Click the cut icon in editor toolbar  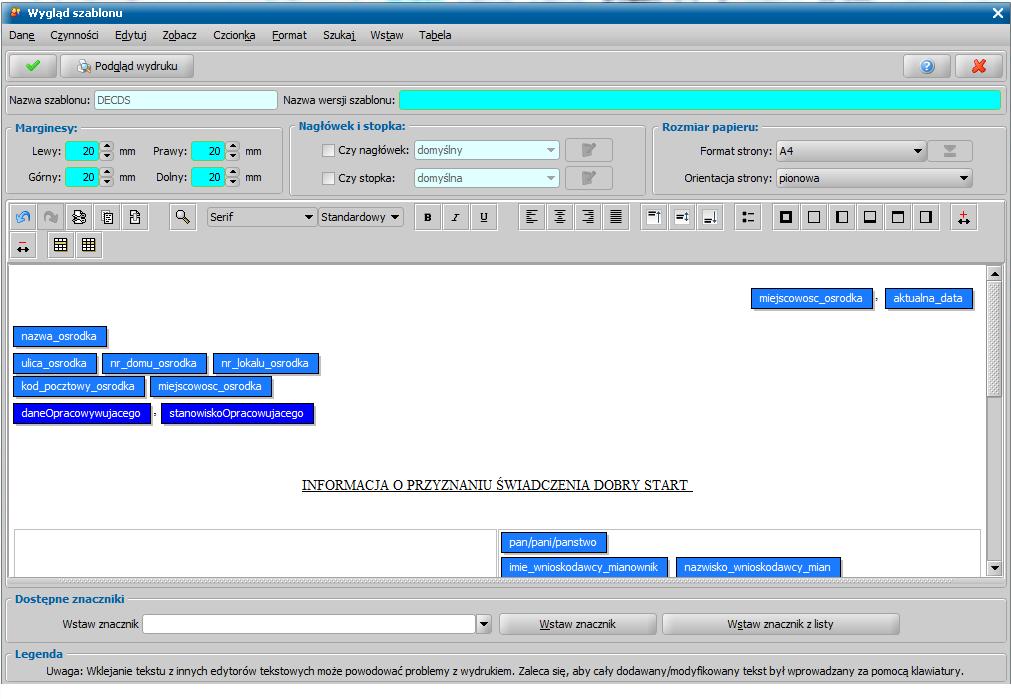coord(79,217)
